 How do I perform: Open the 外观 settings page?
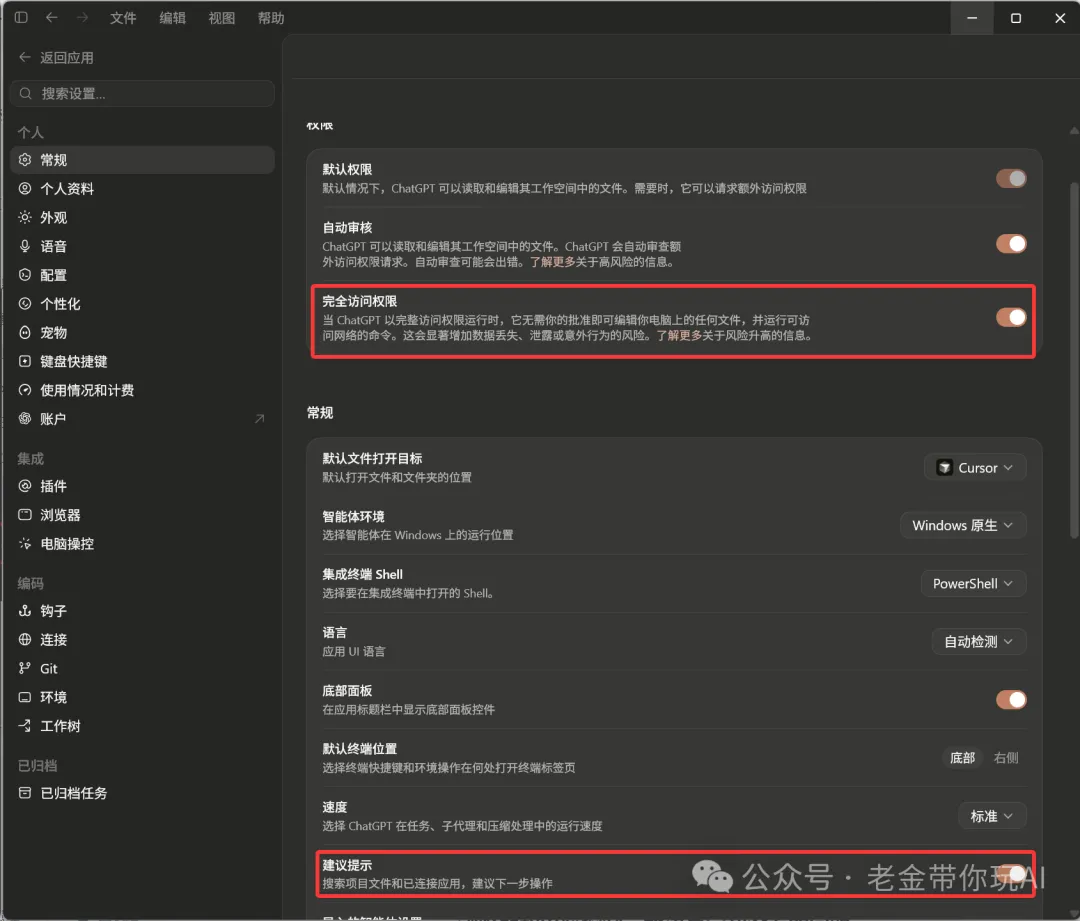tap(143, 217)
